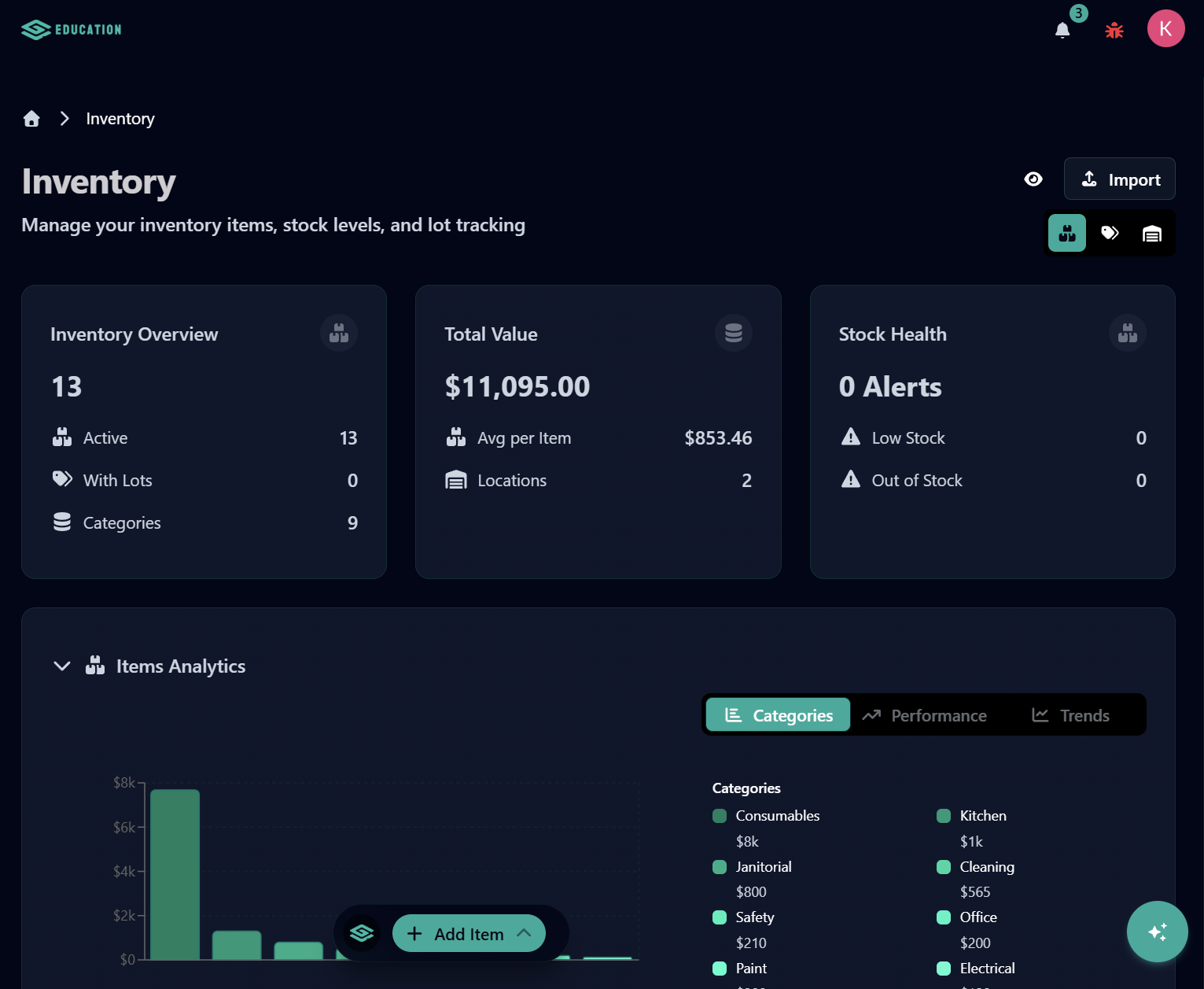Click the Add Item button
The image size is (1204, 989).
[x=469, y=934]
